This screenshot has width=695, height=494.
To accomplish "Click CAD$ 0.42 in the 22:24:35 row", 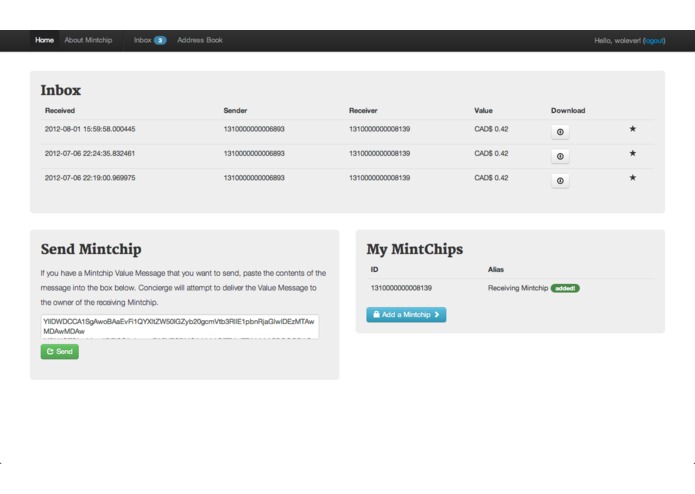I will [491, 154].
